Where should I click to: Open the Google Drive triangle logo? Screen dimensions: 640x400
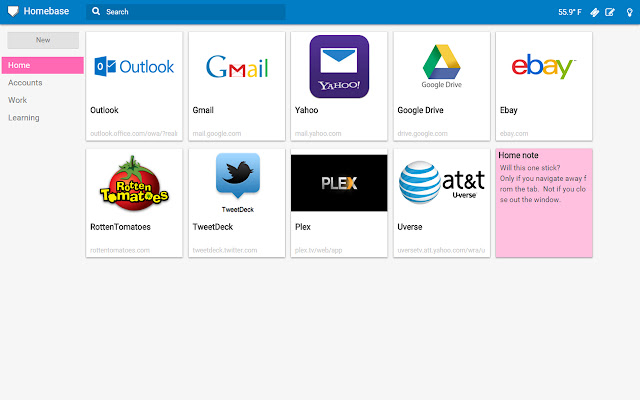click(442, 66)
